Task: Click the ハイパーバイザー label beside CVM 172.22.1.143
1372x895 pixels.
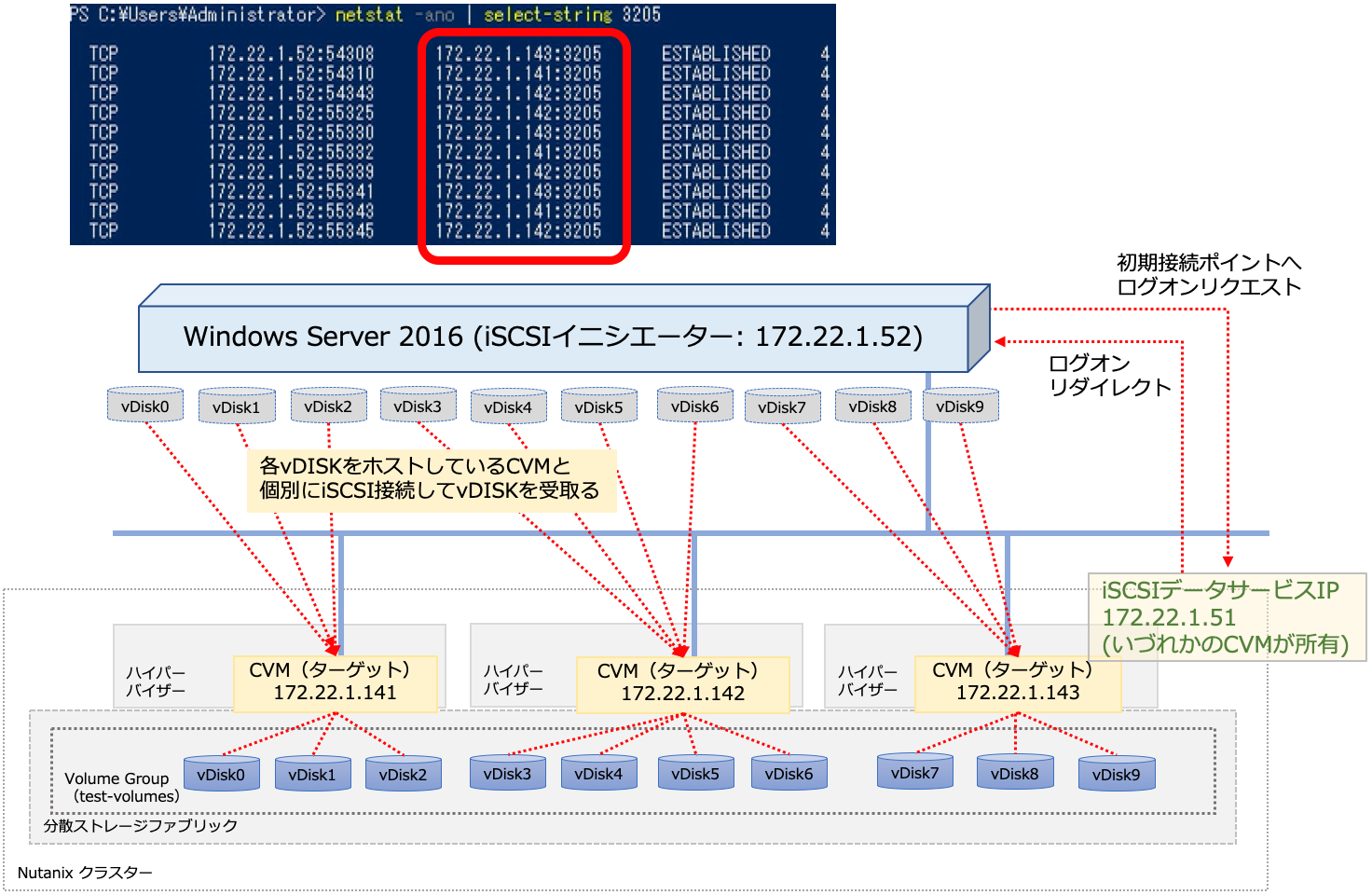Action: 867,681
